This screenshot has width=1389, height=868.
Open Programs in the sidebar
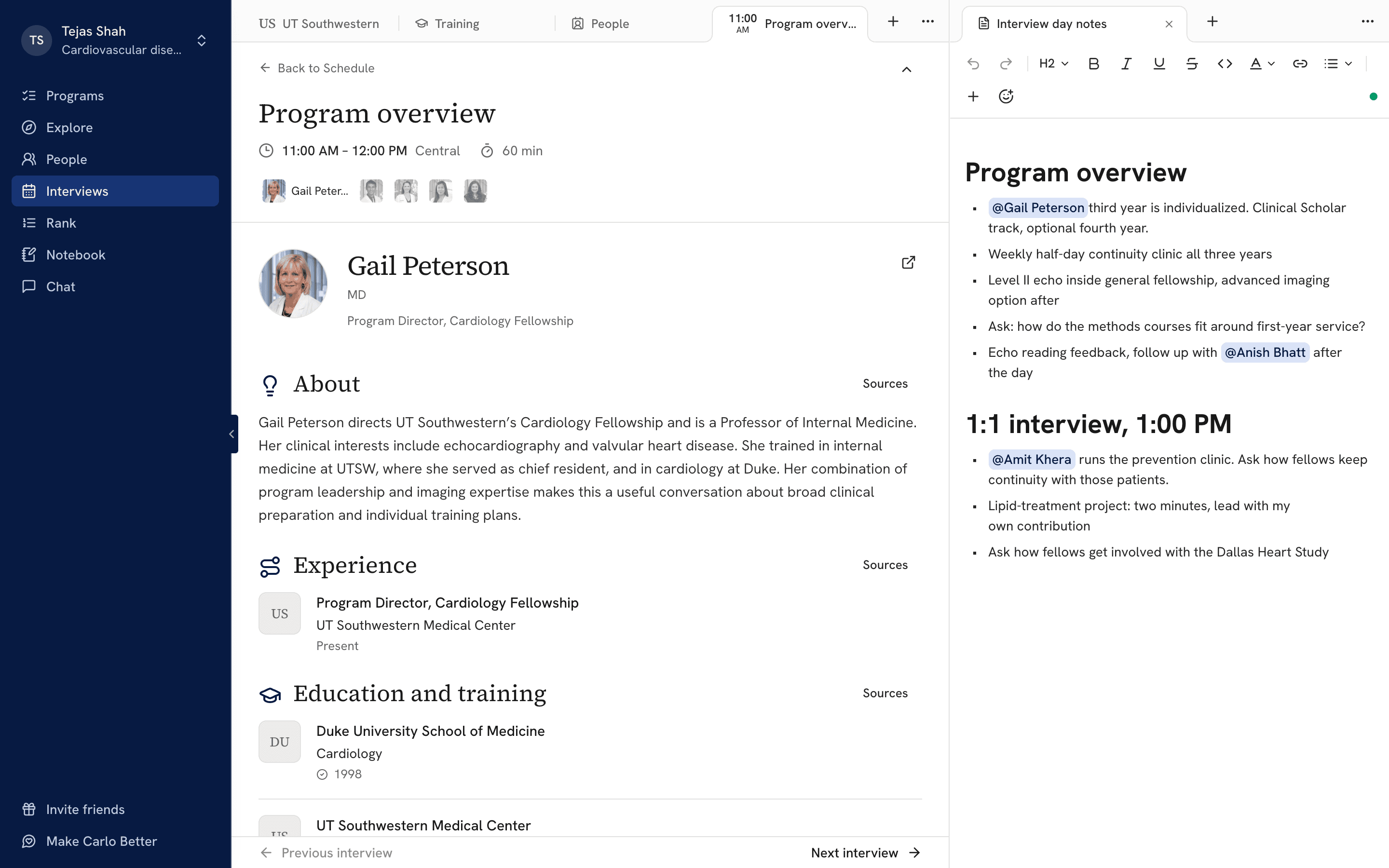pos(115,95)
